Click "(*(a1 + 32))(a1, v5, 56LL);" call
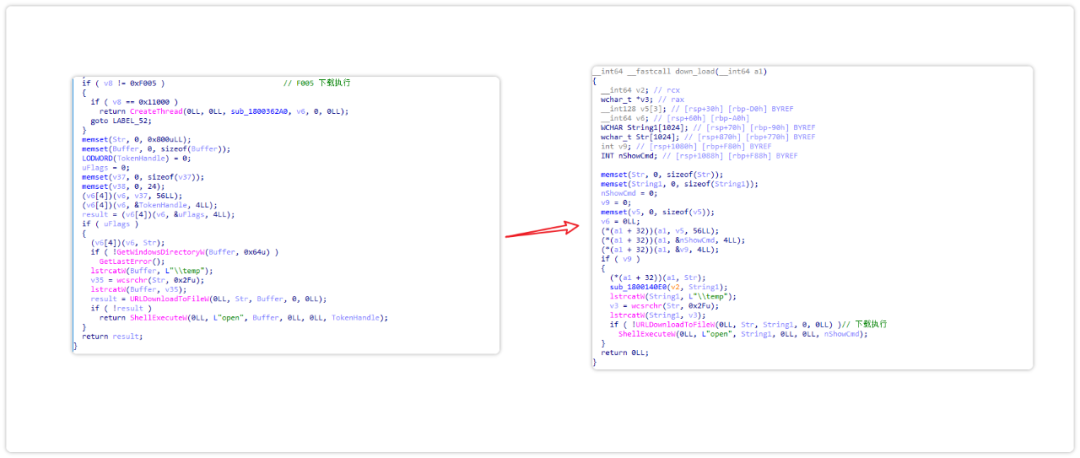Viewport: 1080px width, 458px height. (659, 231)
